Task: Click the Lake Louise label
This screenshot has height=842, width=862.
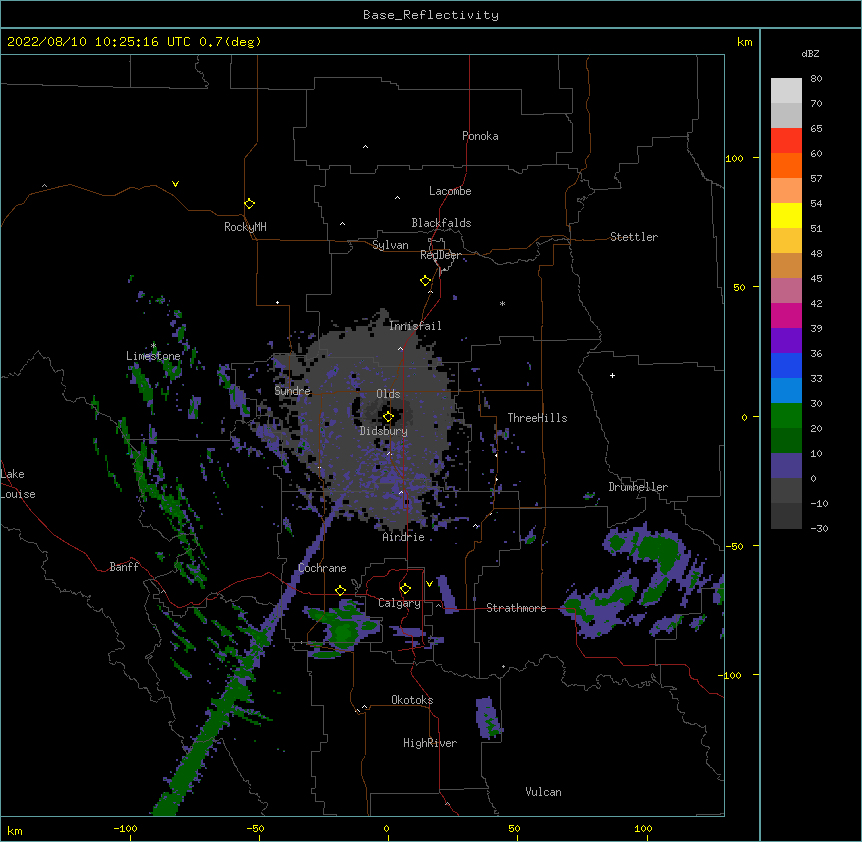Action: pyautogui.click(x=18, y=484)
